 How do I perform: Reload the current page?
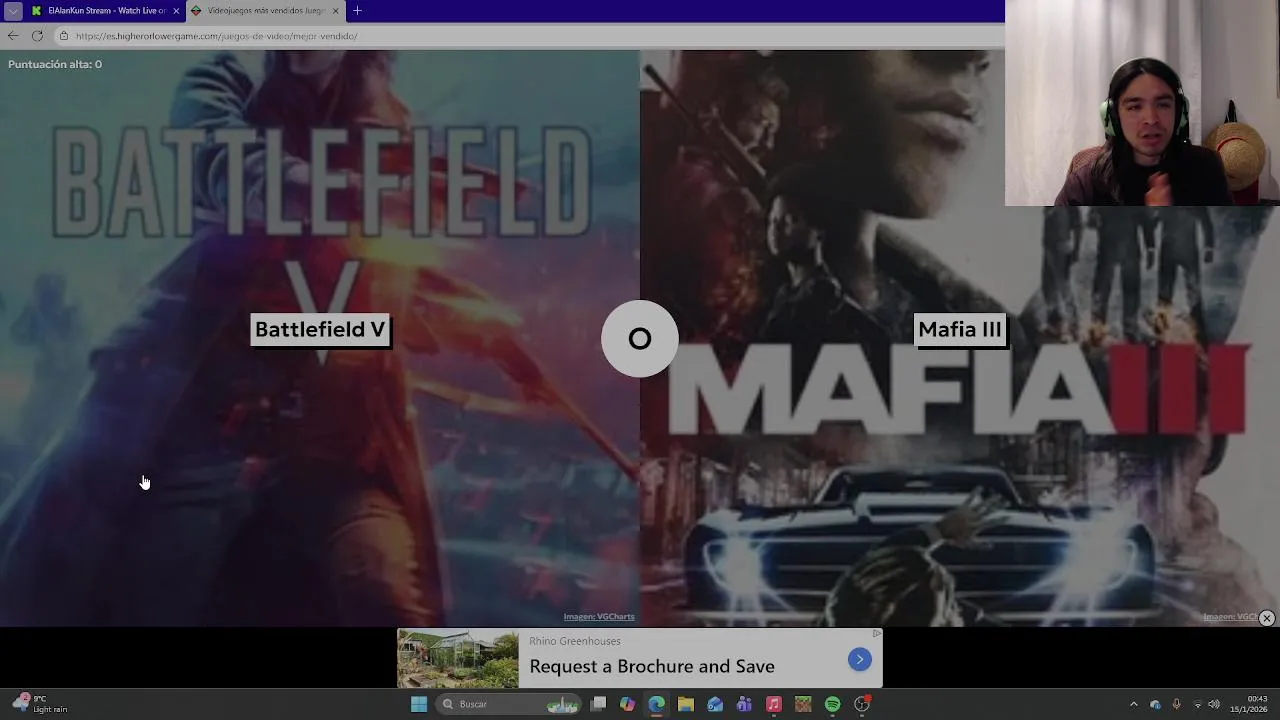point(37,36)
